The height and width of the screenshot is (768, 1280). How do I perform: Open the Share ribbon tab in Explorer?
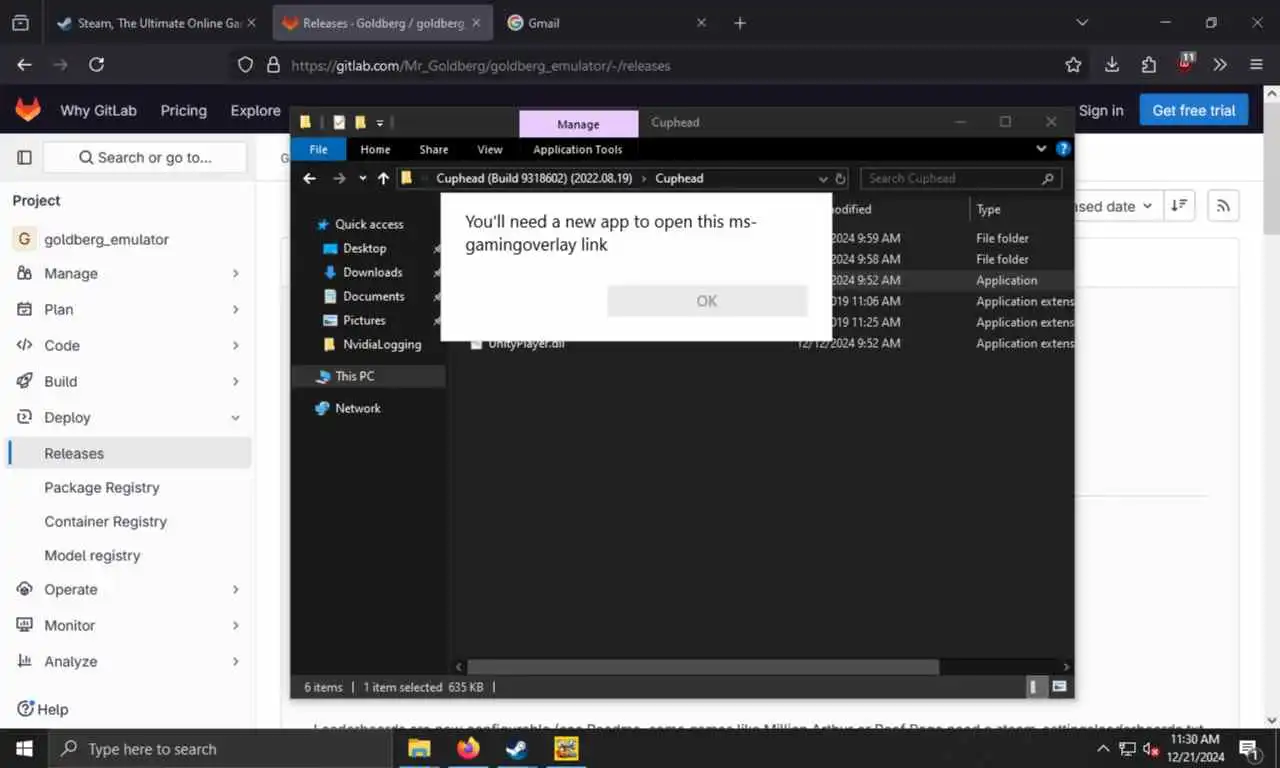[x=433, y=149]
